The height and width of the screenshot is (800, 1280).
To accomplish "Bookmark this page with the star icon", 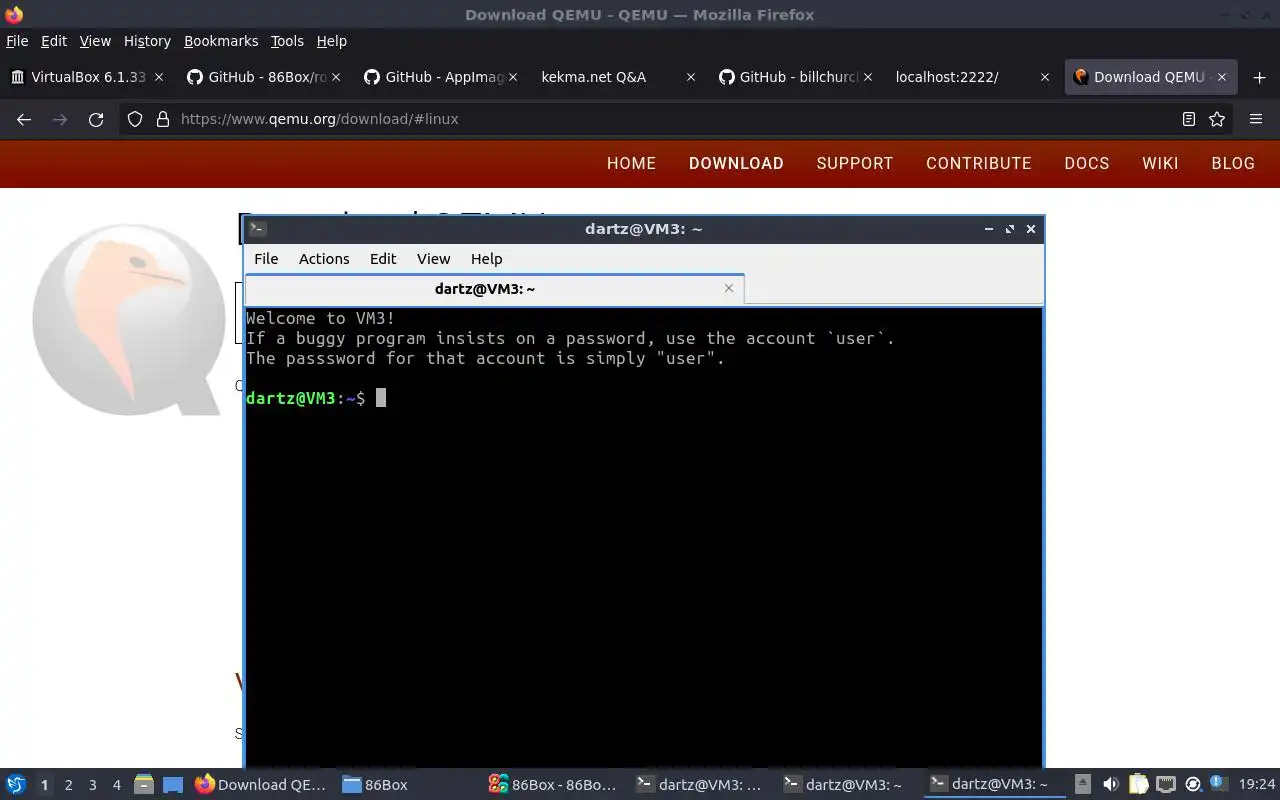I will point(1217,119).
